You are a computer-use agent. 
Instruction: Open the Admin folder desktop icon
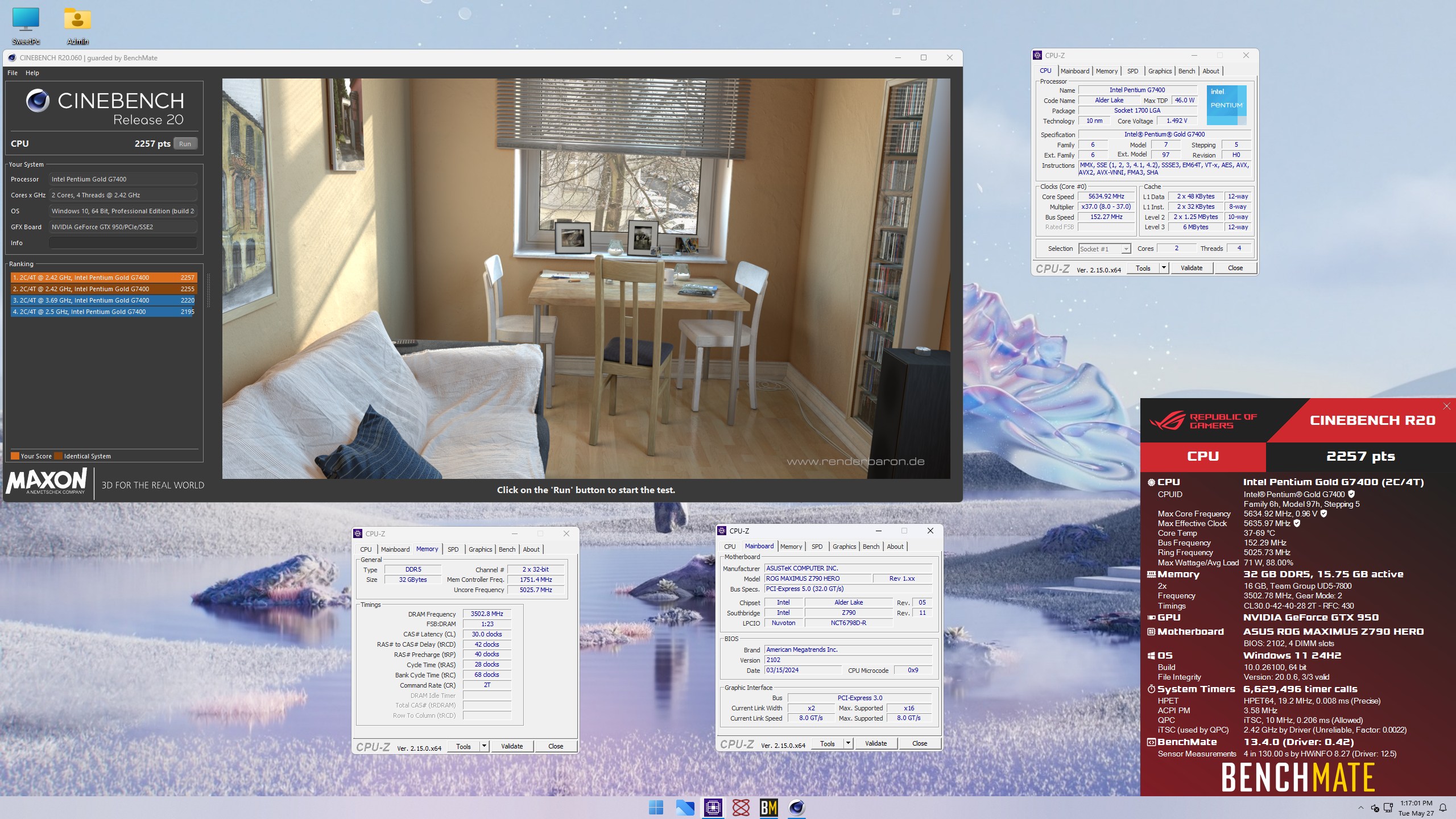[x=77, y=25]
